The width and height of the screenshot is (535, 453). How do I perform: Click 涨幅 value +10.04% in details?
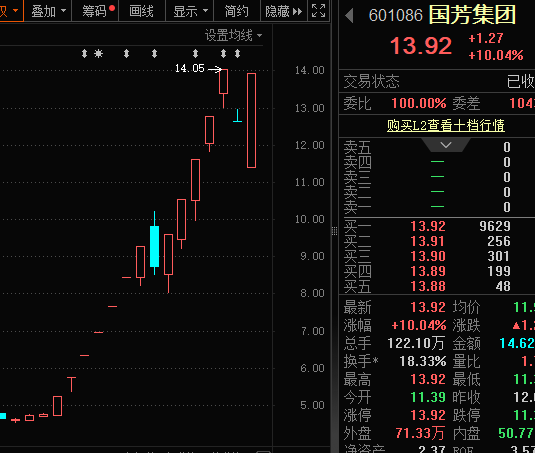coord(419,325)
